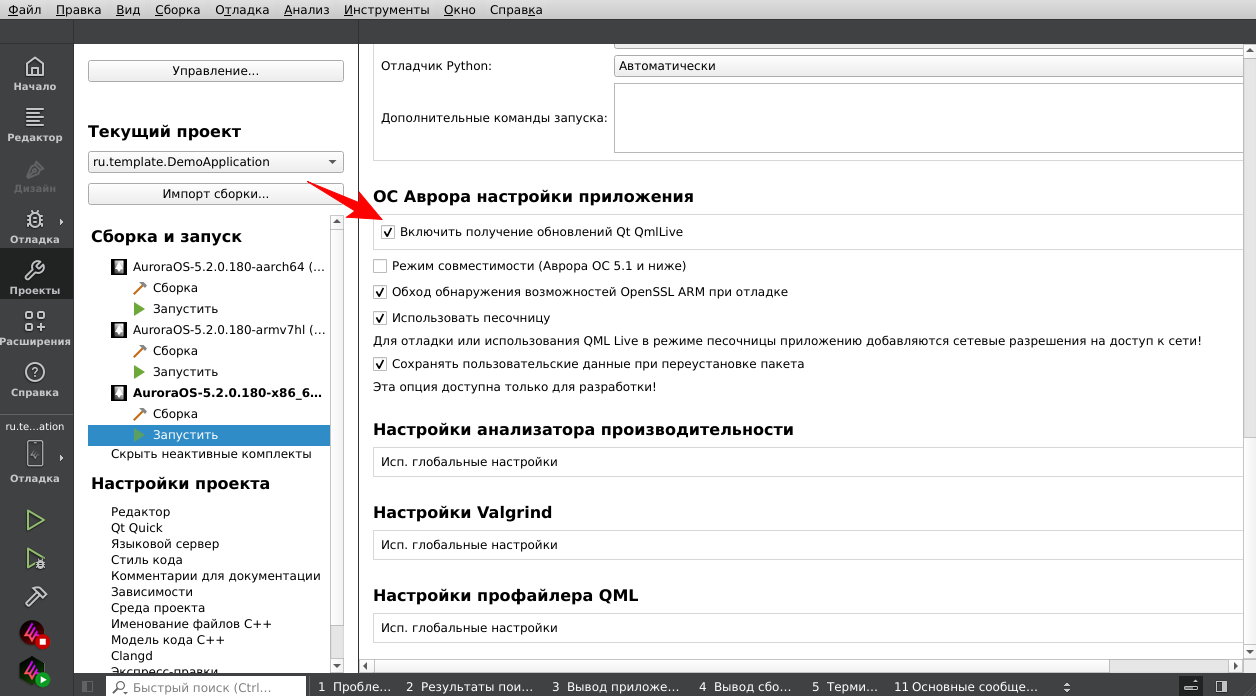Open the Начало welcome mode
The width and height of the screenshot is (1256, 696).
35,74
